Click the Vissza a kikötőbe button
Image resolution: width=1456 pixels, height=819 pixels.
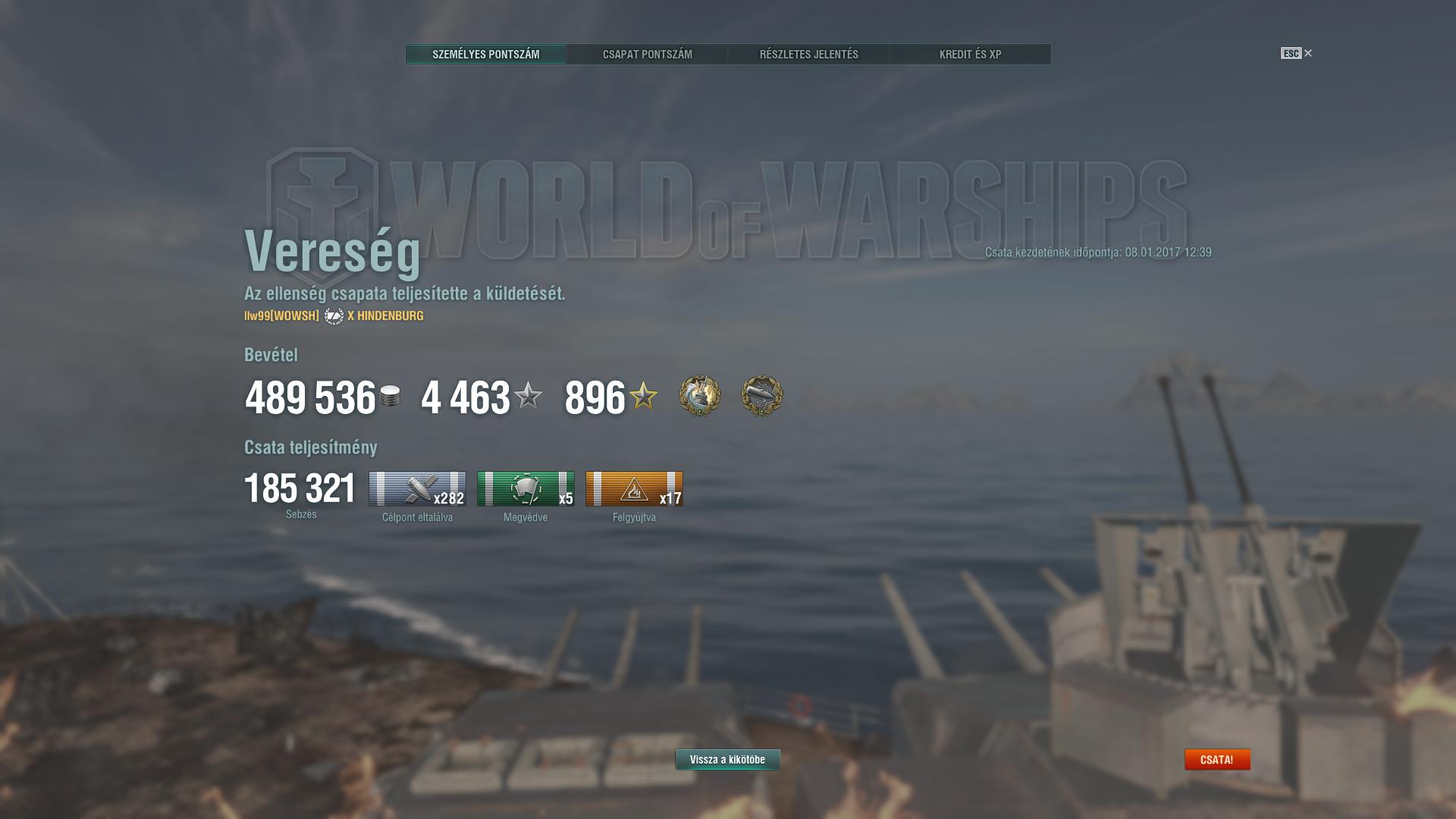point(728,759)
